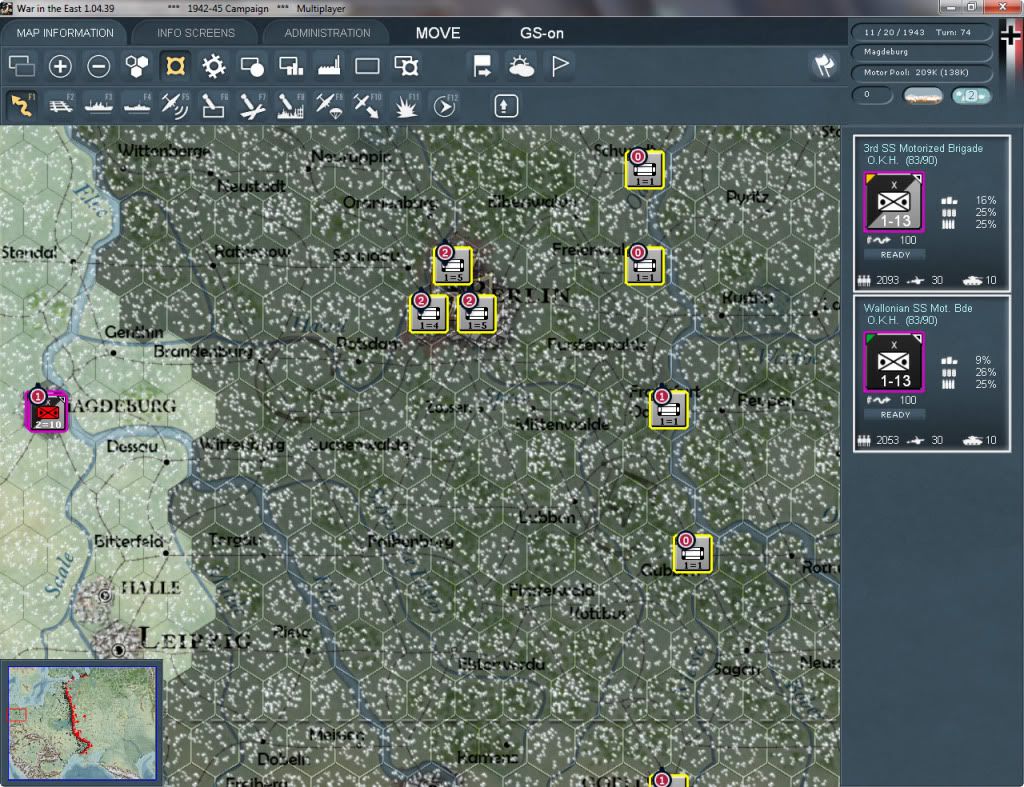
Task: Select the F5 air recon mode icon
Action: (x=175, y=105)
